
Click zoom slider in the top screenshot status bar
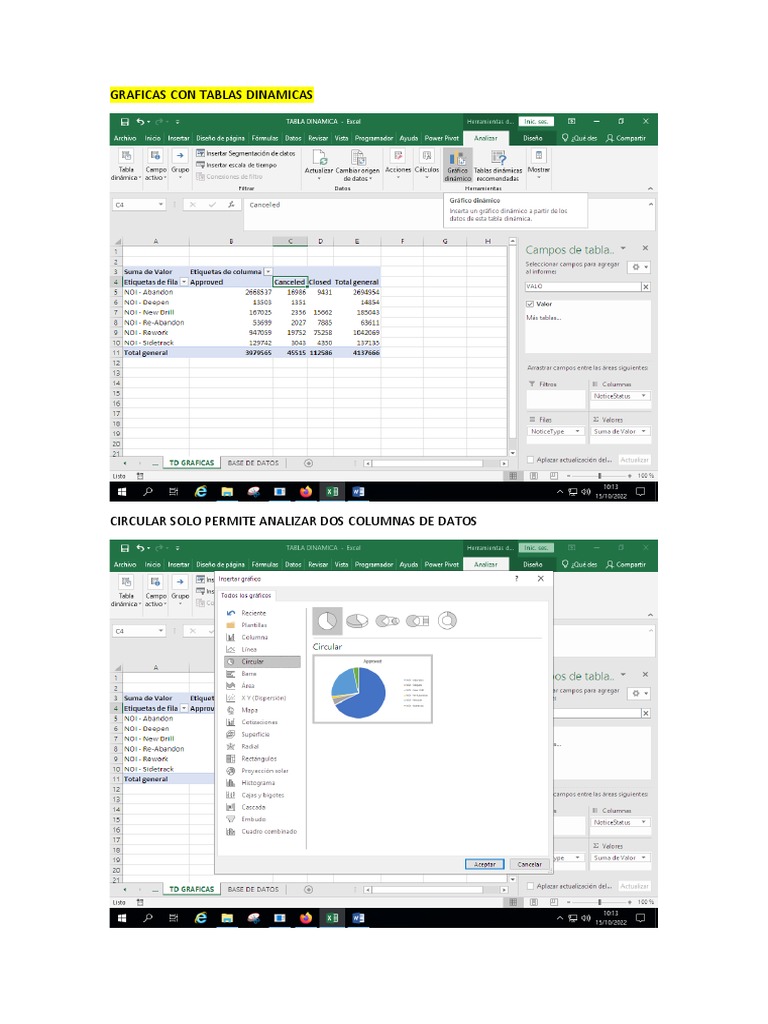(600, 476)
